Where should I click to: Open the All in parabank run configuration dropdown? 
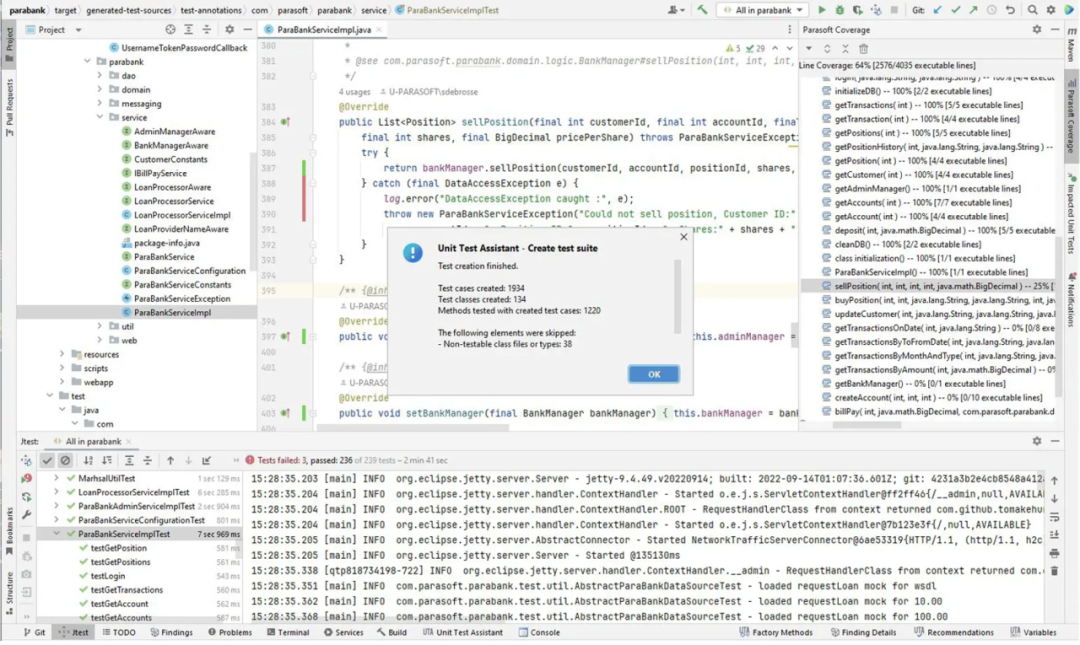(x=763, y=10)
